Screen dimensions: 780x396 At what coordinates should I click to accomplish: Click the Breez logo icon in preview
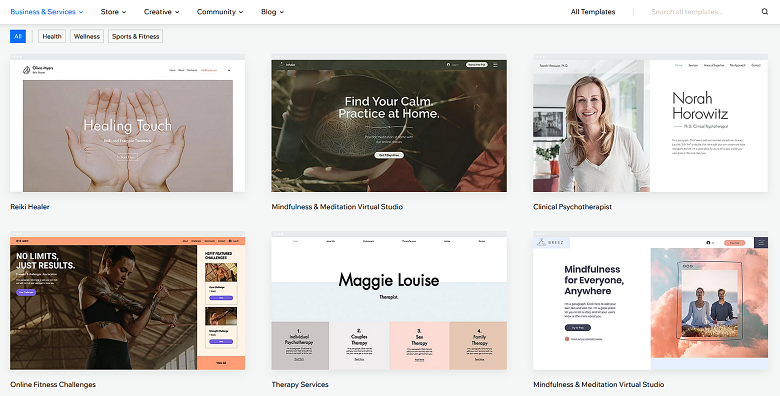[541, 242]
